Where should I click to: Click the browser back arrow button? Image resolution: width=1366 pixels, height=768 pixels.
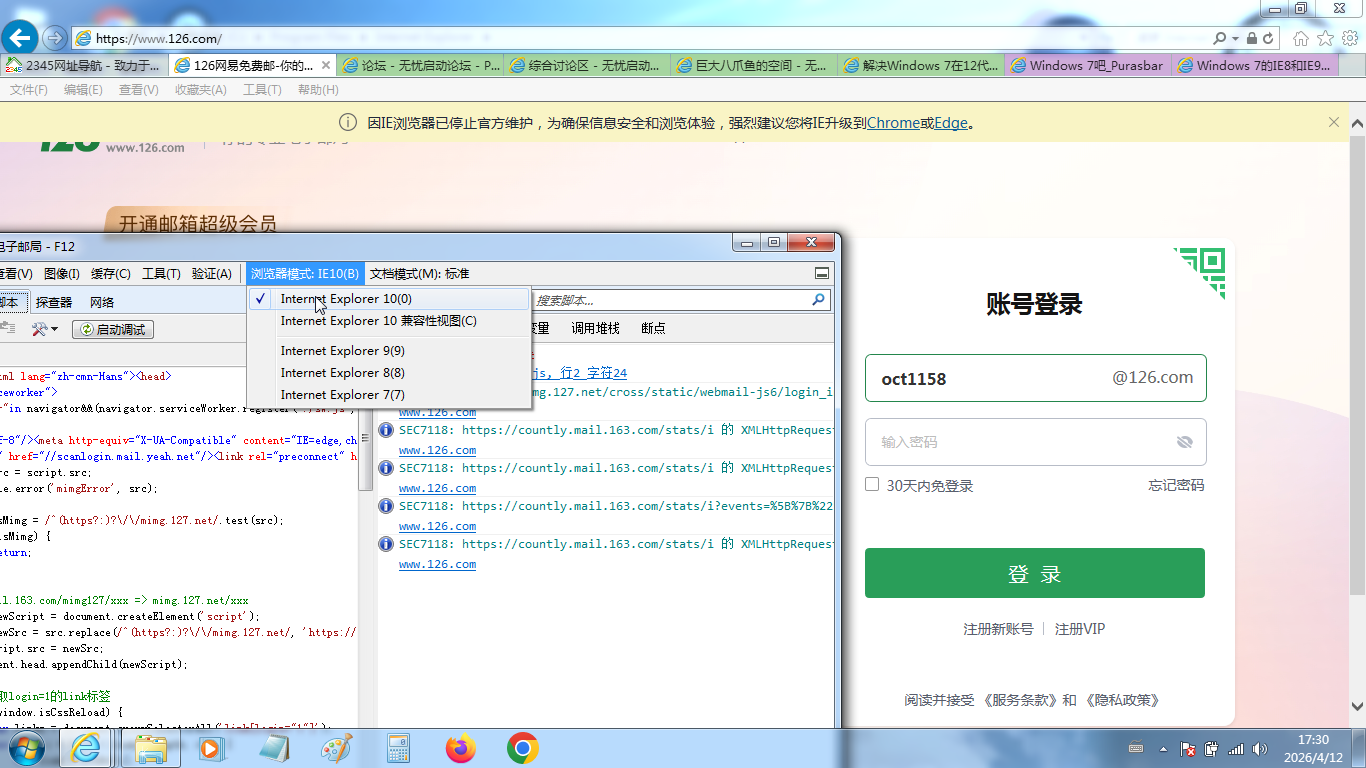click(20, 38)
